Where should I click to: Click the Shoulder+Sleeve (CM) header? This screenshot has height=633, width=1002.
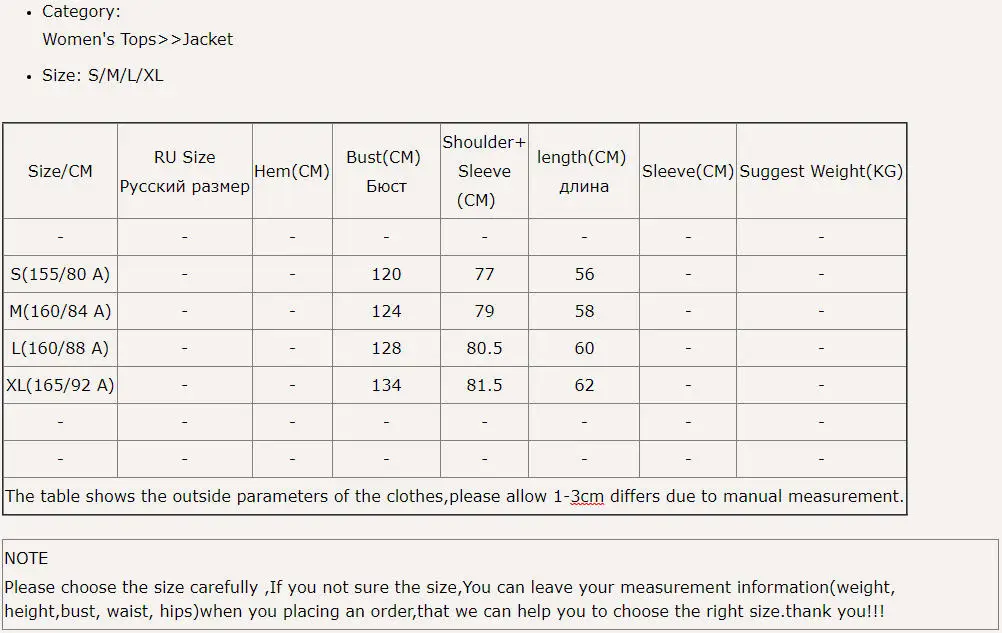[484, 171]
